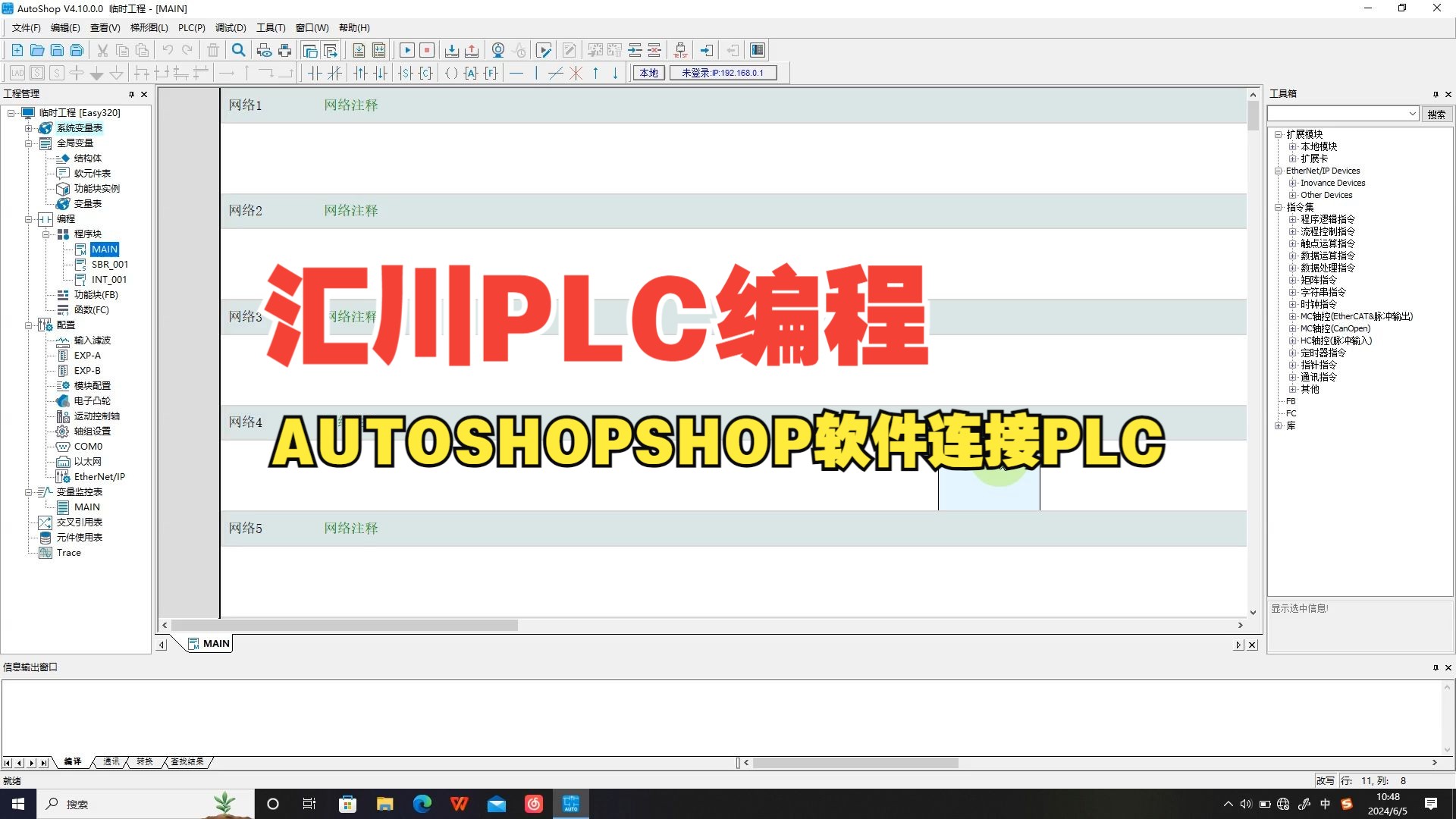Upload program from PLC icon

pyautogui.click(x=472, y=50)
